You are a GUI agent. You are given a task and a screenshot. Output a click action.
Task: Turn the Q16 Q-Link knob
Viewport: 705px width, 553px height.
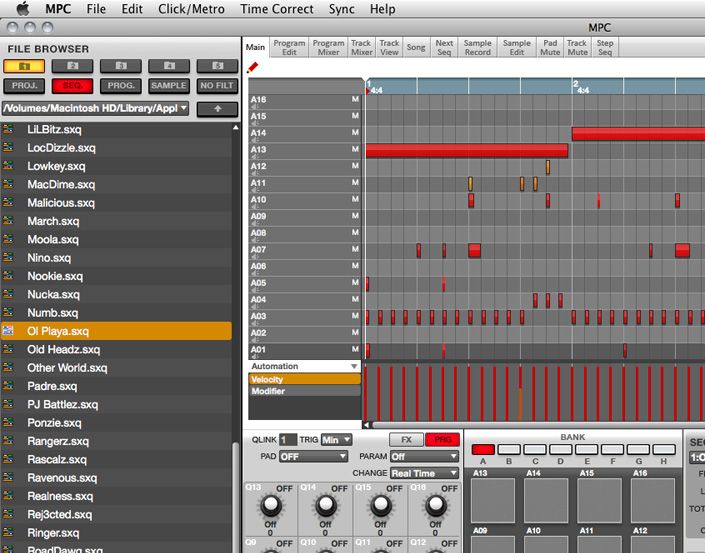[435, 504]
